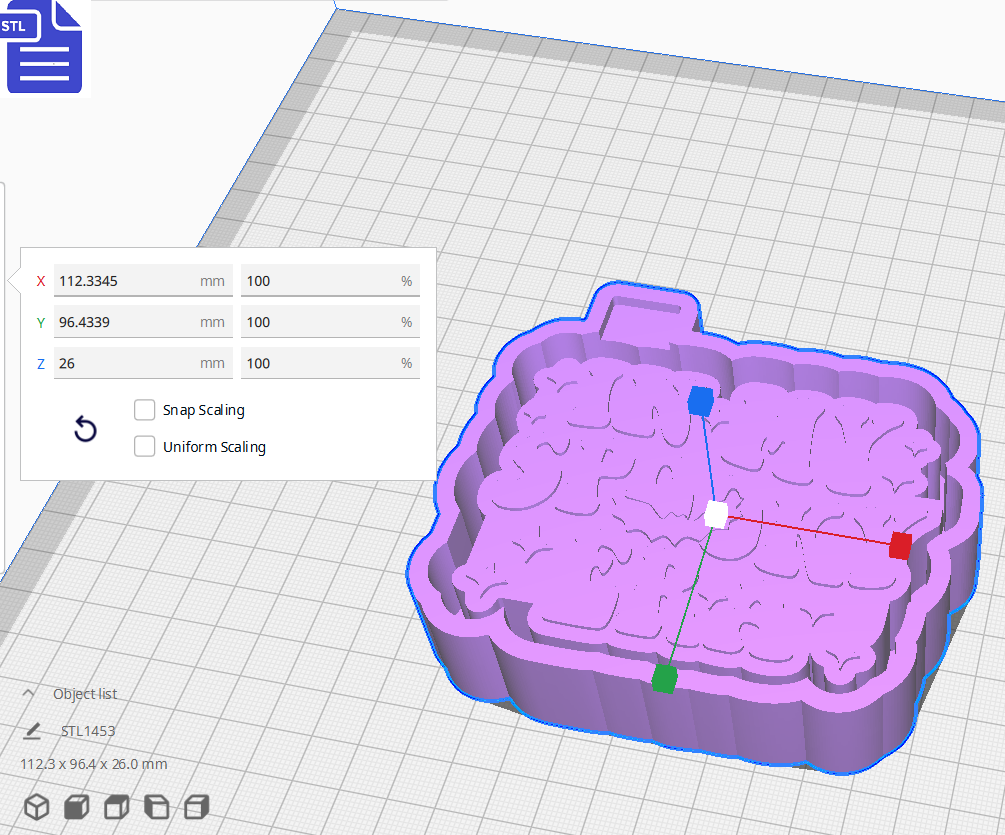Image resolution: width=1005 pixels, height=835 pixels.
Task: Grab the green Y-axis scale handle
Action: [665, 679]
